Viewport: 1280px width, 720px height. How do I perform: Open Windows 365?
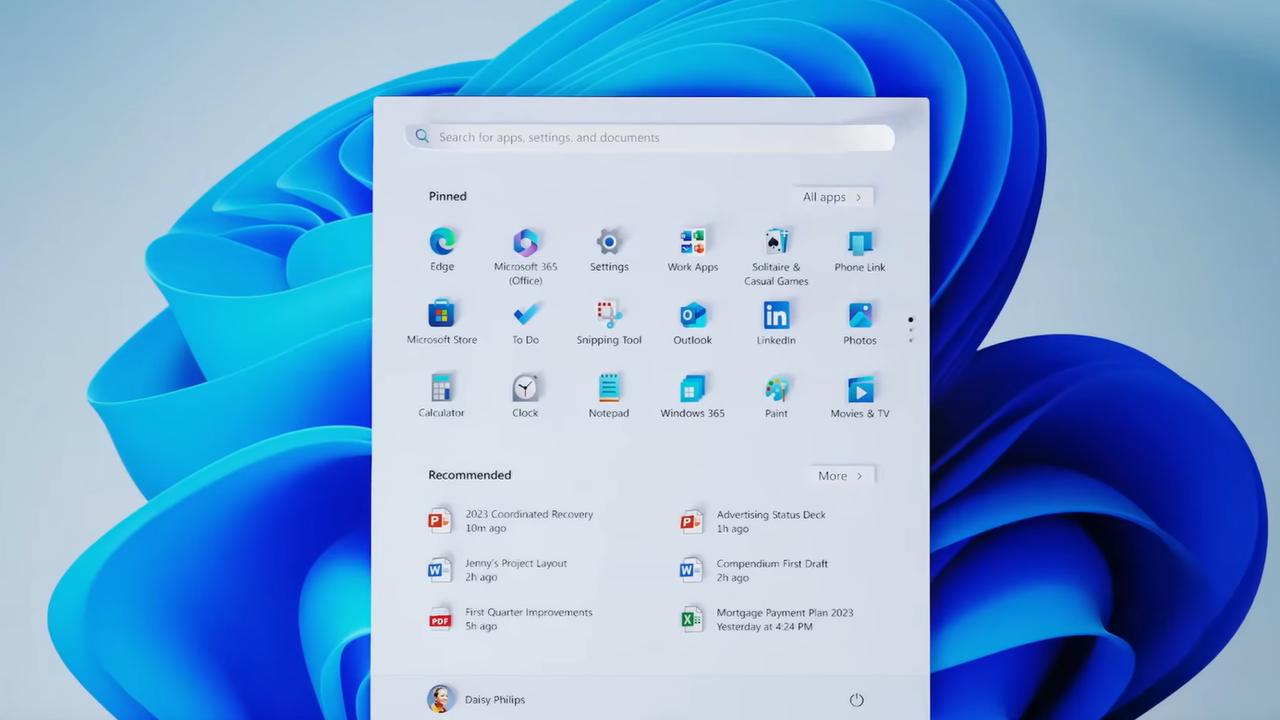point(693,396)
